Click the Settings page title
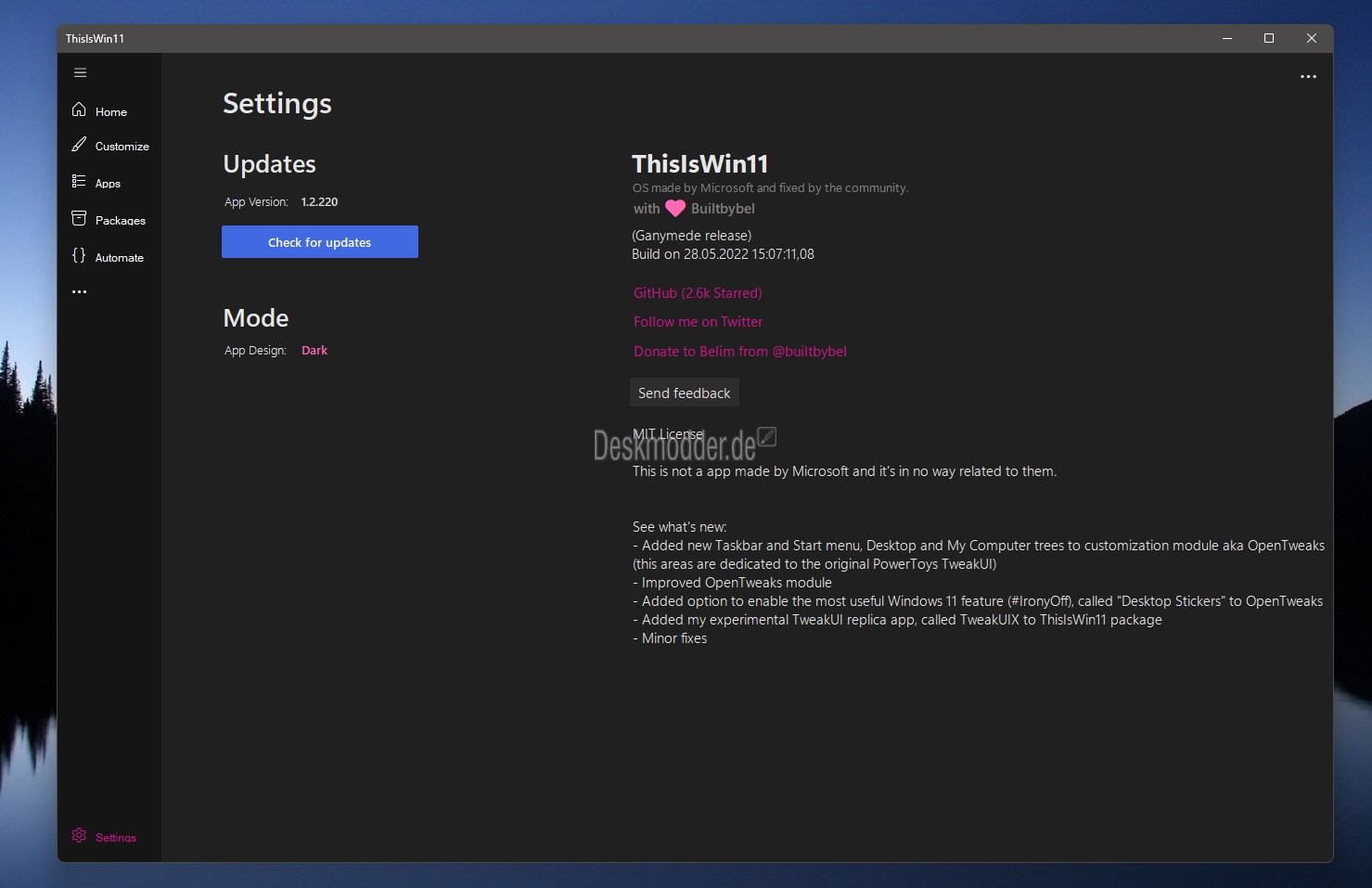This screenshot has height=888, width=1372. (277, 104)
